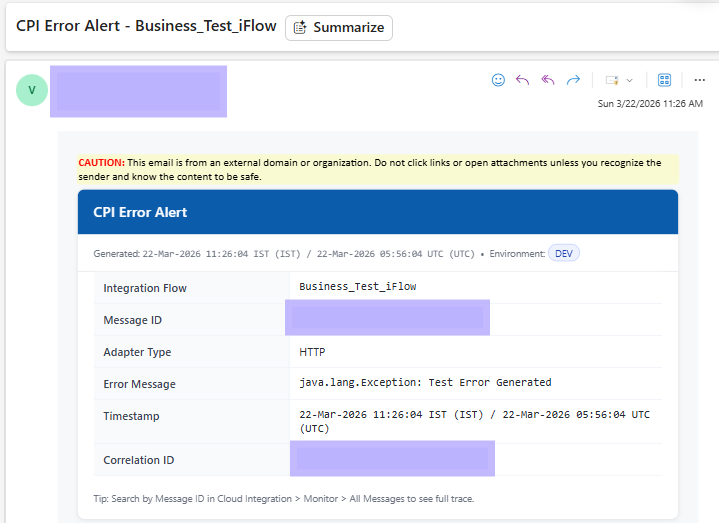Screen dimensions: 719x523
Task: Select the Business_Test_iFlow value
Action: (358, 286)
